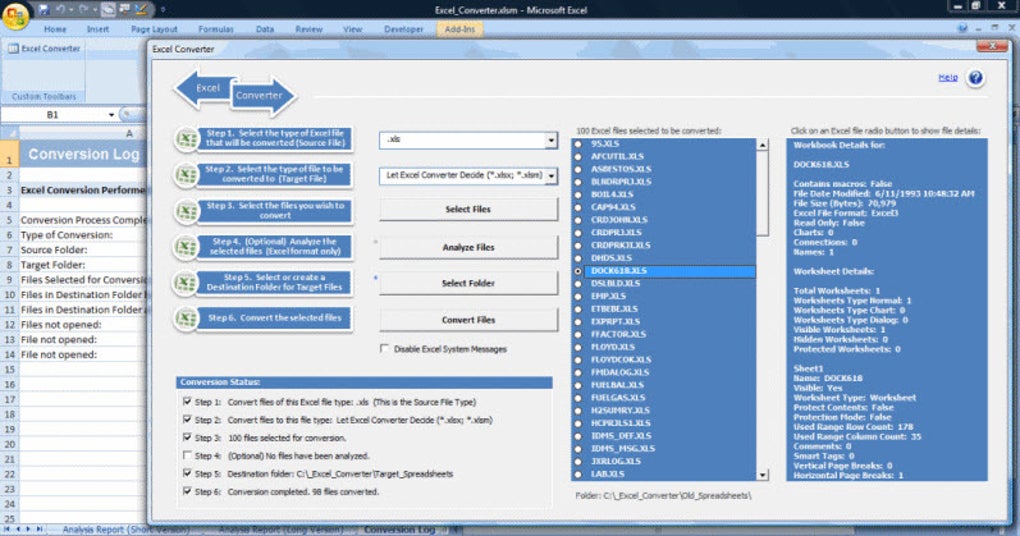Open the Redo history dropdown arrow
The height and width of the screenshot is (536, 1020).
[x=93, y=10]
